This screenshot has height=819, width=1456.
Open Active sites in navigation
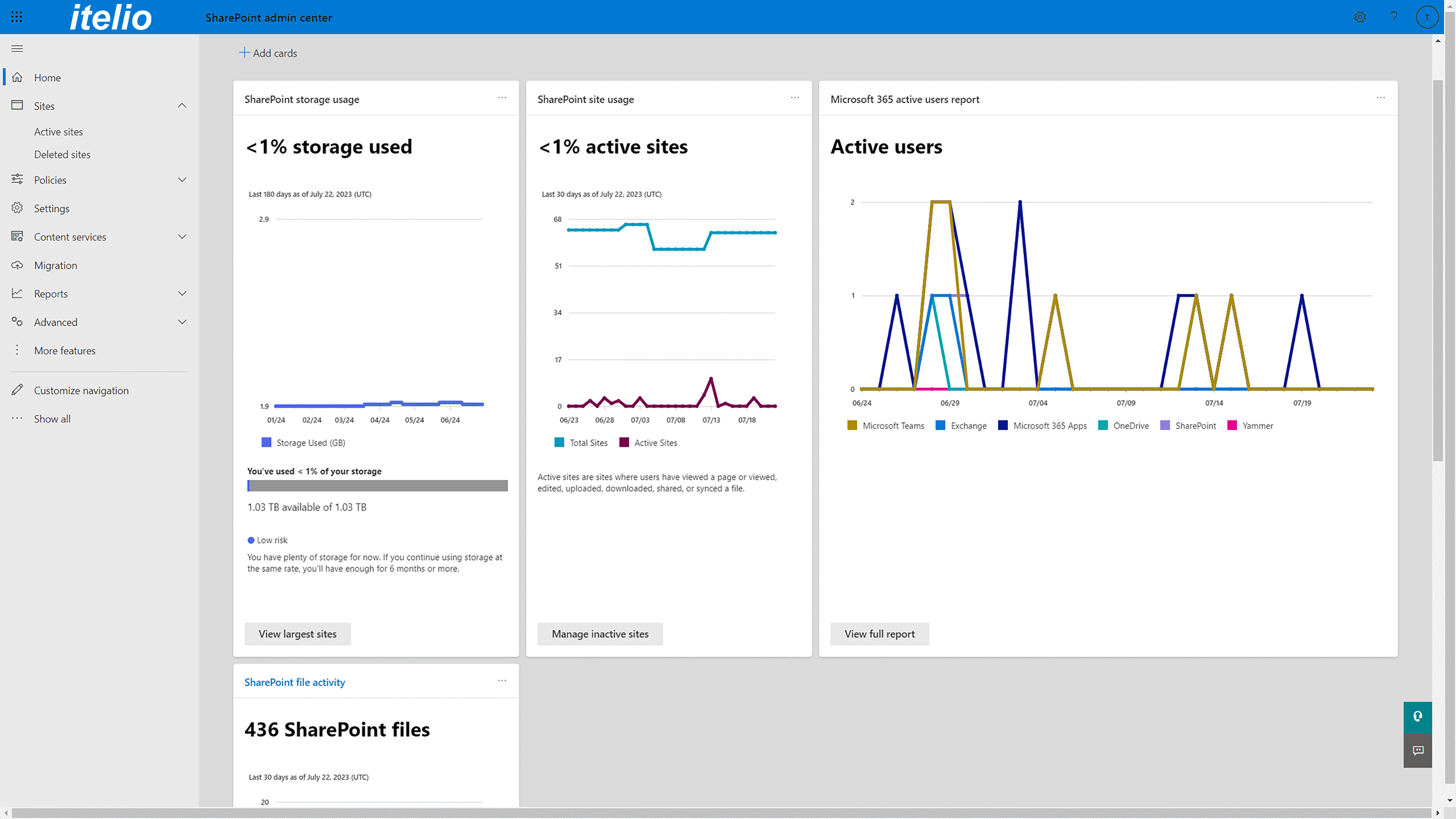[x=59, y=131]
